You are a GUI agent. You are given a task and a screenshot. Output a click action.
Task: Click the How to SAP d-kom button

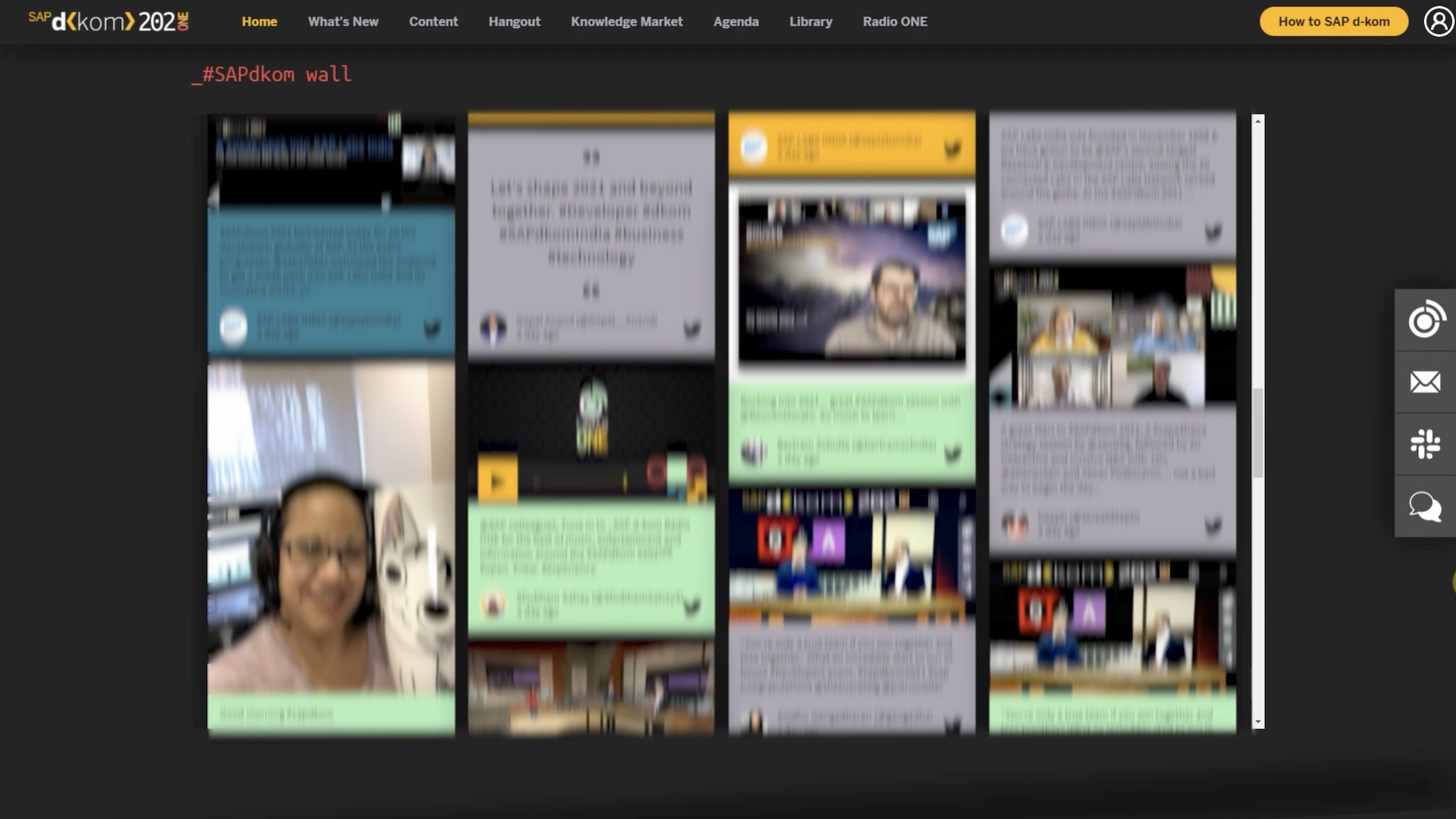tap(1333, 21)
